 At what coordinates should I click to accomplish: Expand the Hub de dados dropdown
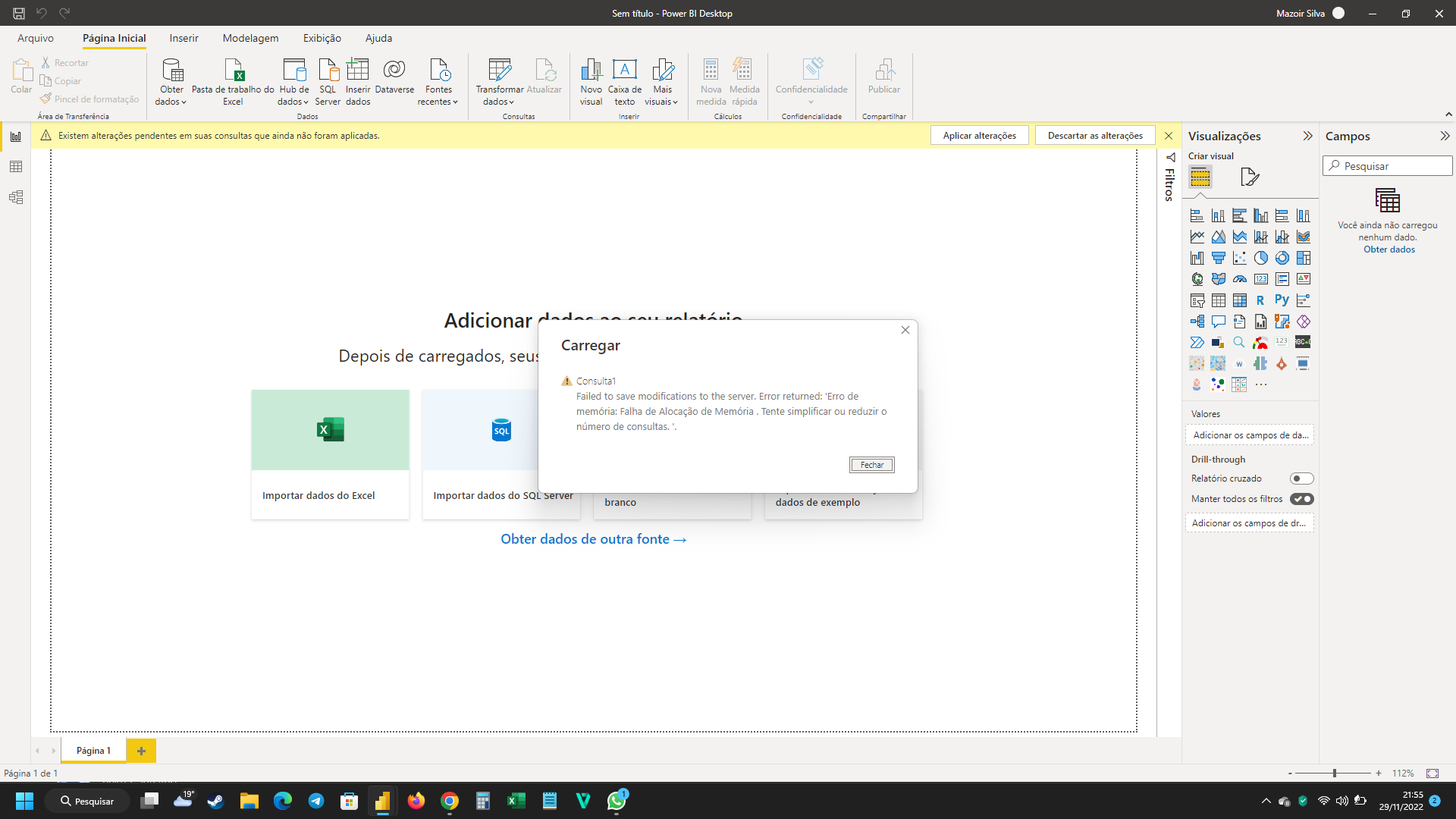(293, 82)
